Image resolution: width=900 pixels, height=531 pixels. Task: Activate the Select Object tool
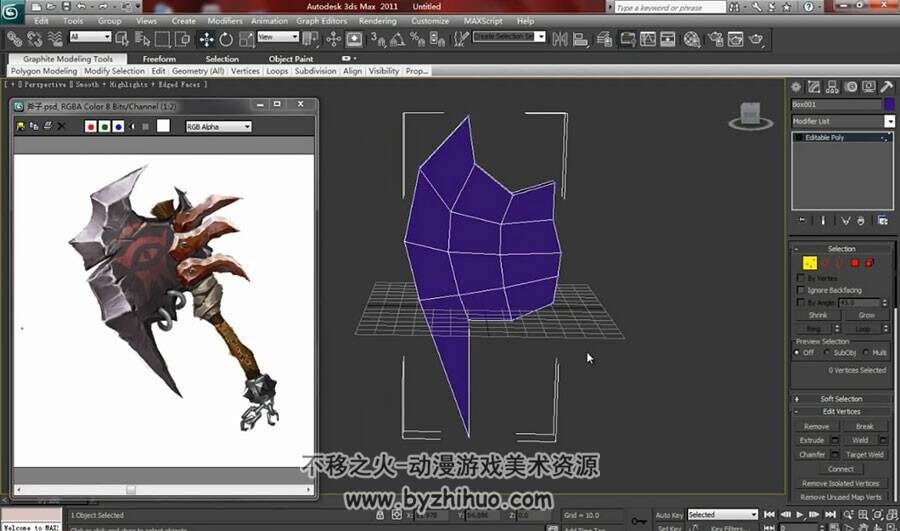[122, 39]
